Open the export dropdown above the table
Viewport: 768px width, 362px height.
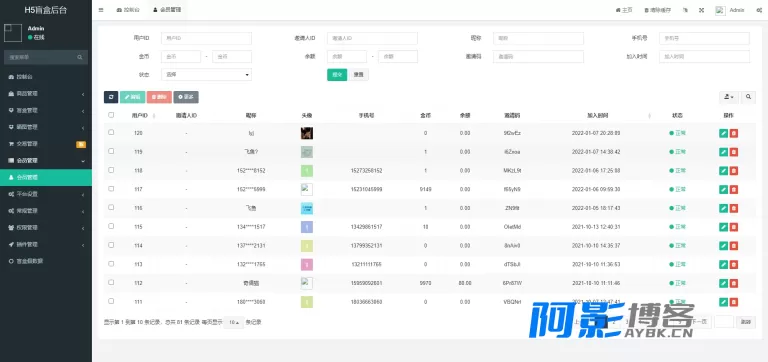[x=729, y=97]
